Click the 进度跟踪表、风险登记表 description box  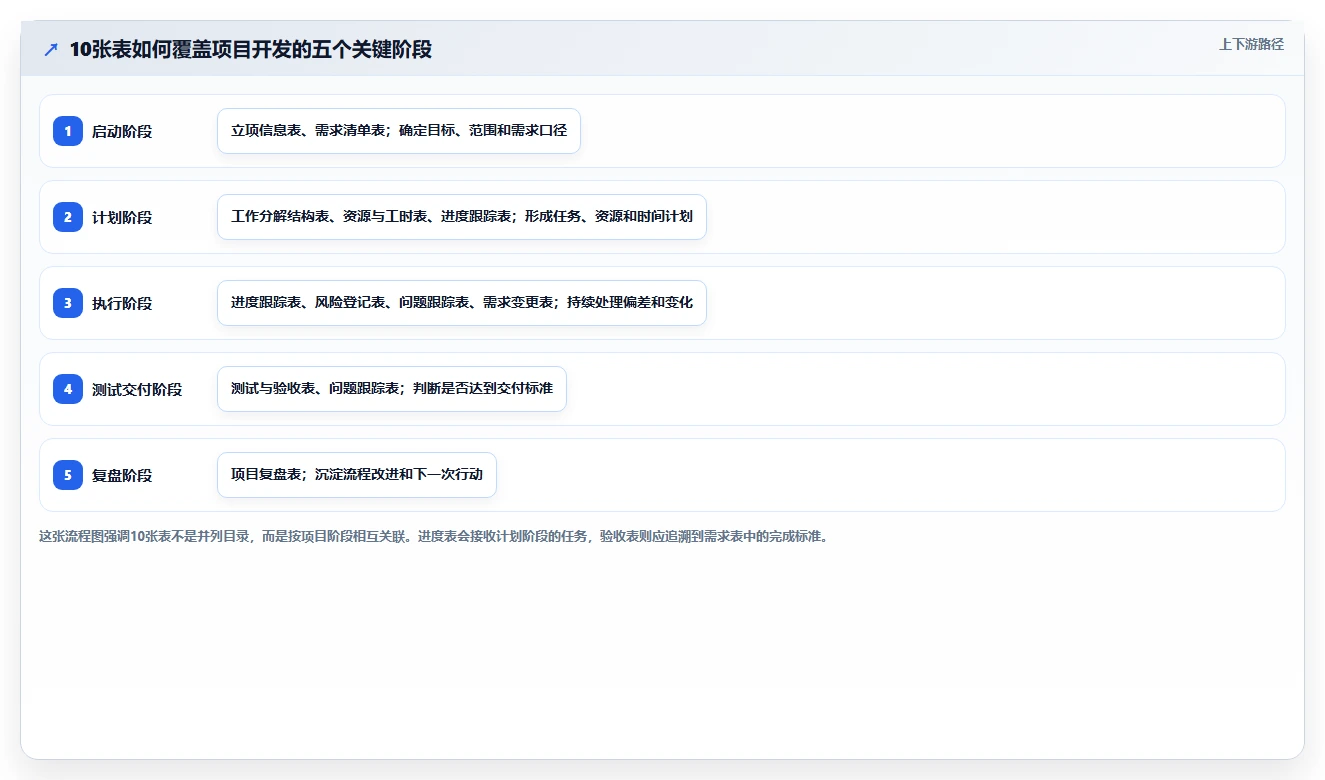pyautogui.click(x=462, y=303)
